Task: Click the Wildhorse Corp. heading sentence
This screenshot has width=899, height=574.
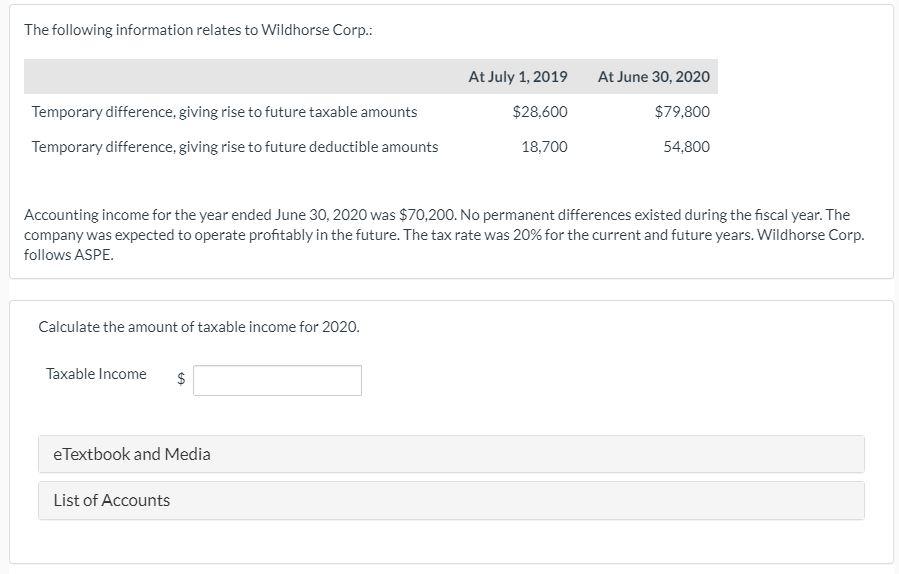Action: pos(198,30)
